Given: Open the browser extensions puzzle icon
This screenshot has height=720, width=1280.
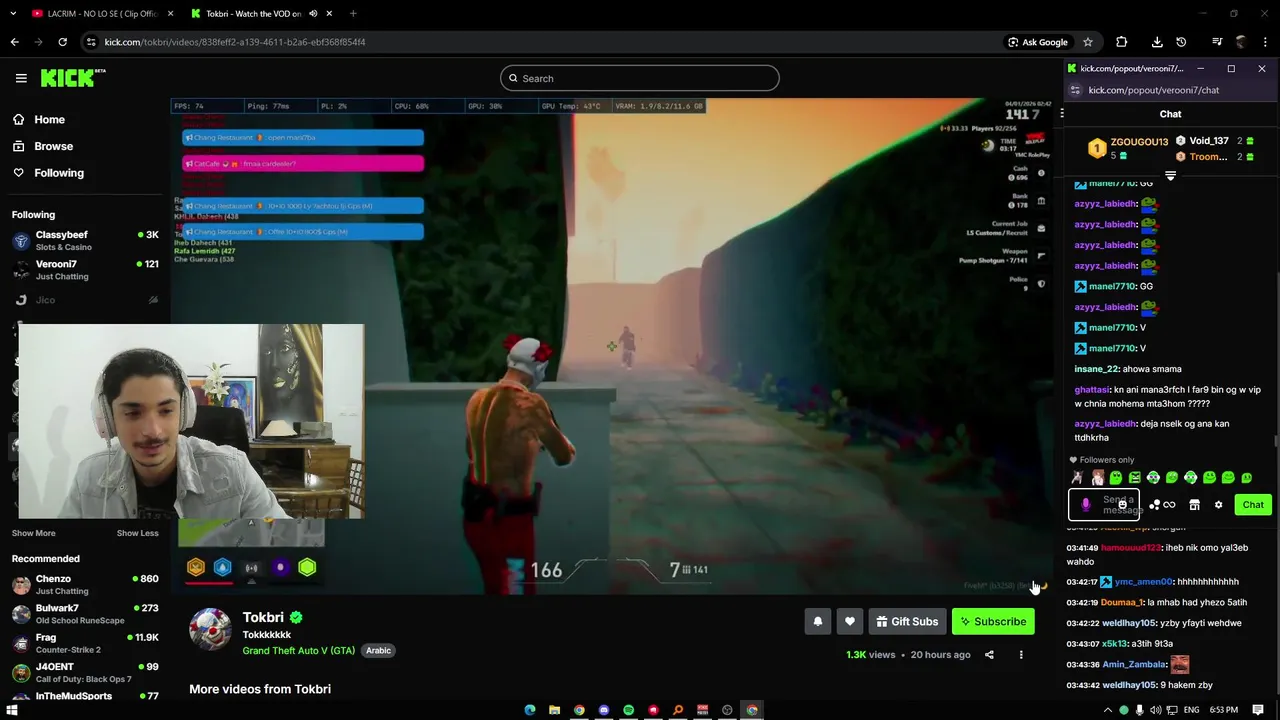Looking at the screenshot, I should (x=1121, y=42).
